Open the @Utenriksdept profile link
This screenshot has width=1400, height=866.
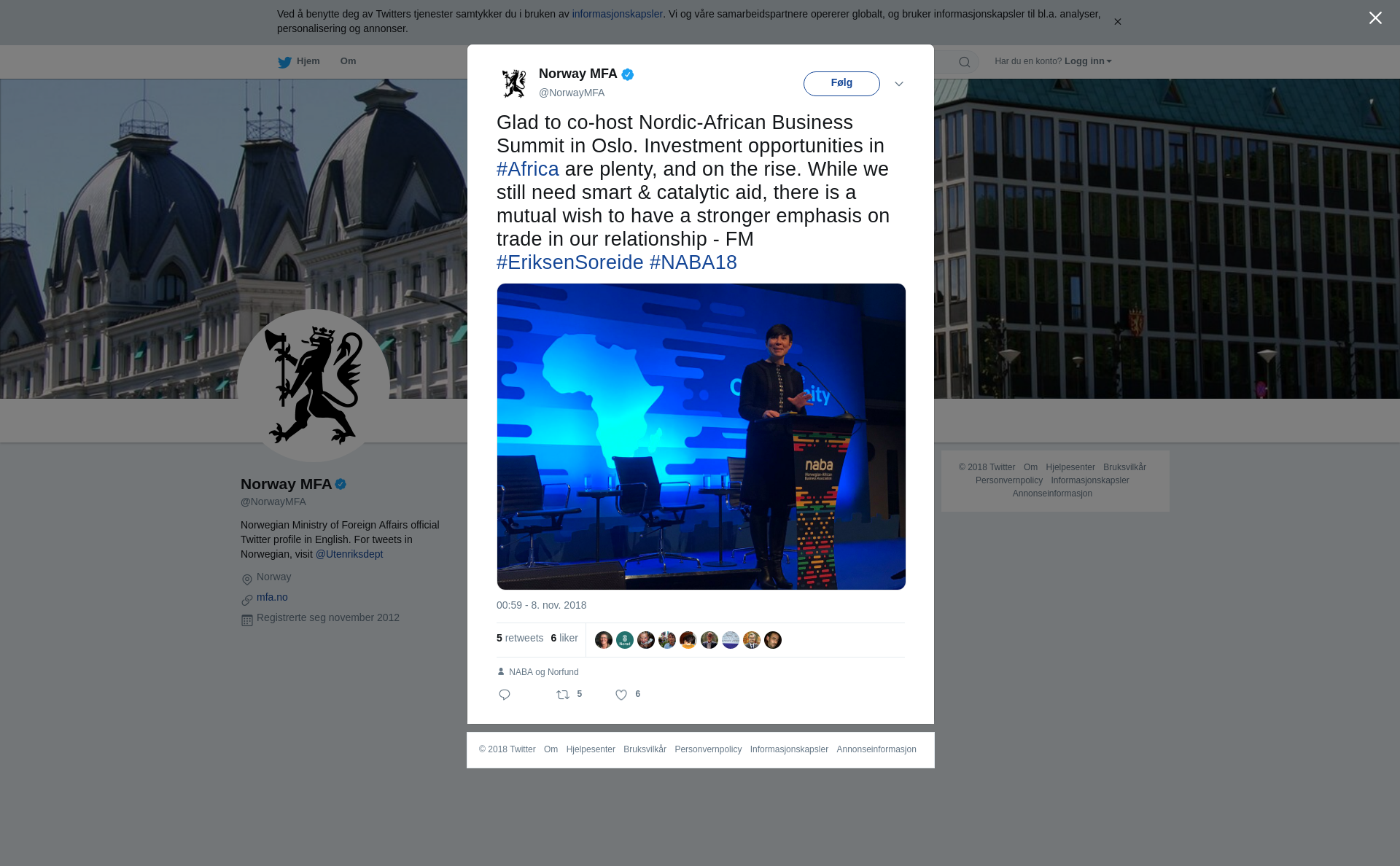[x=349, y=554]
